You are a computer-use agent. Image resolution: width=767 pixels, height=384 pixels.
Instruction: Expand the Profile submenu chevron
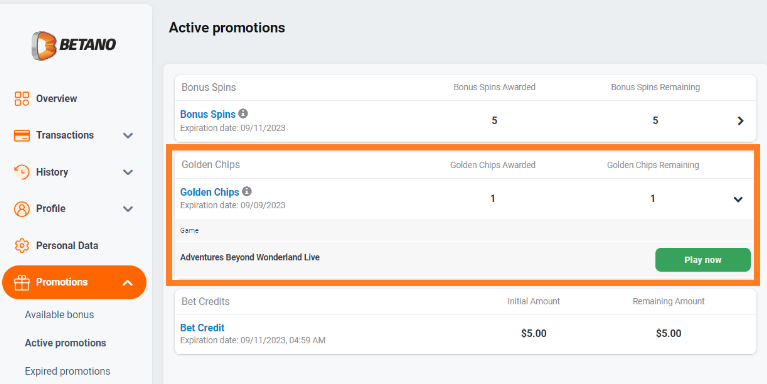click(128, 209)
